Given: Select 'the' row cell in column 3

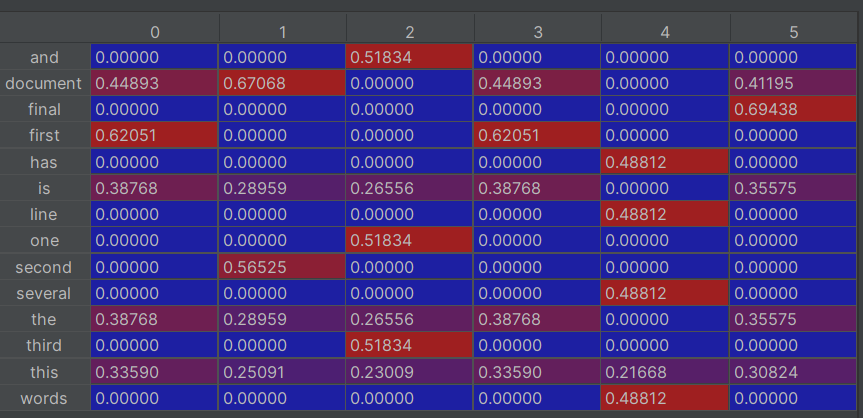Looking at the screenshot, I should click(x=537, y=319).
